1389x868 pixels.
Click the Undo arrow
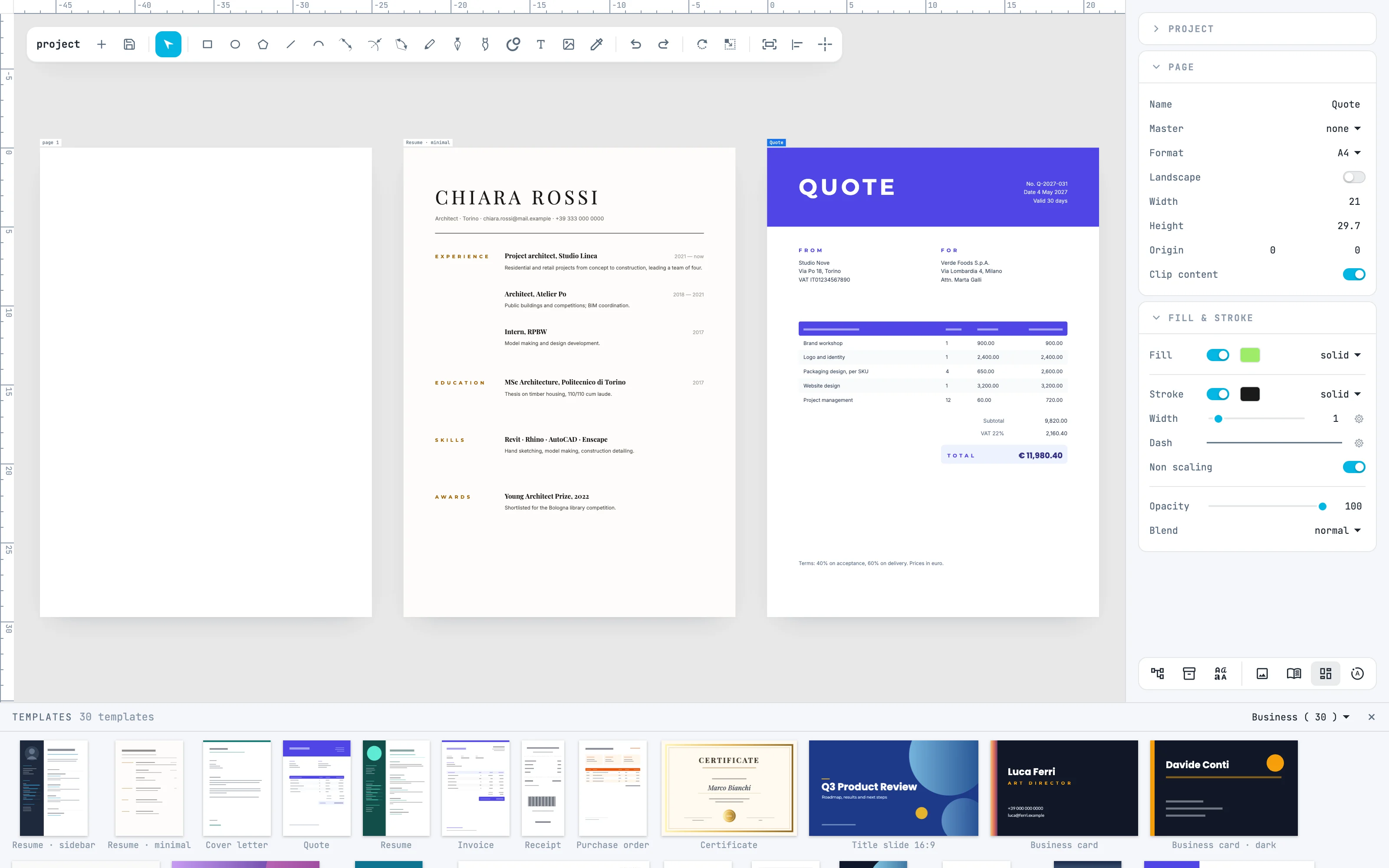[x=635, y=44]
